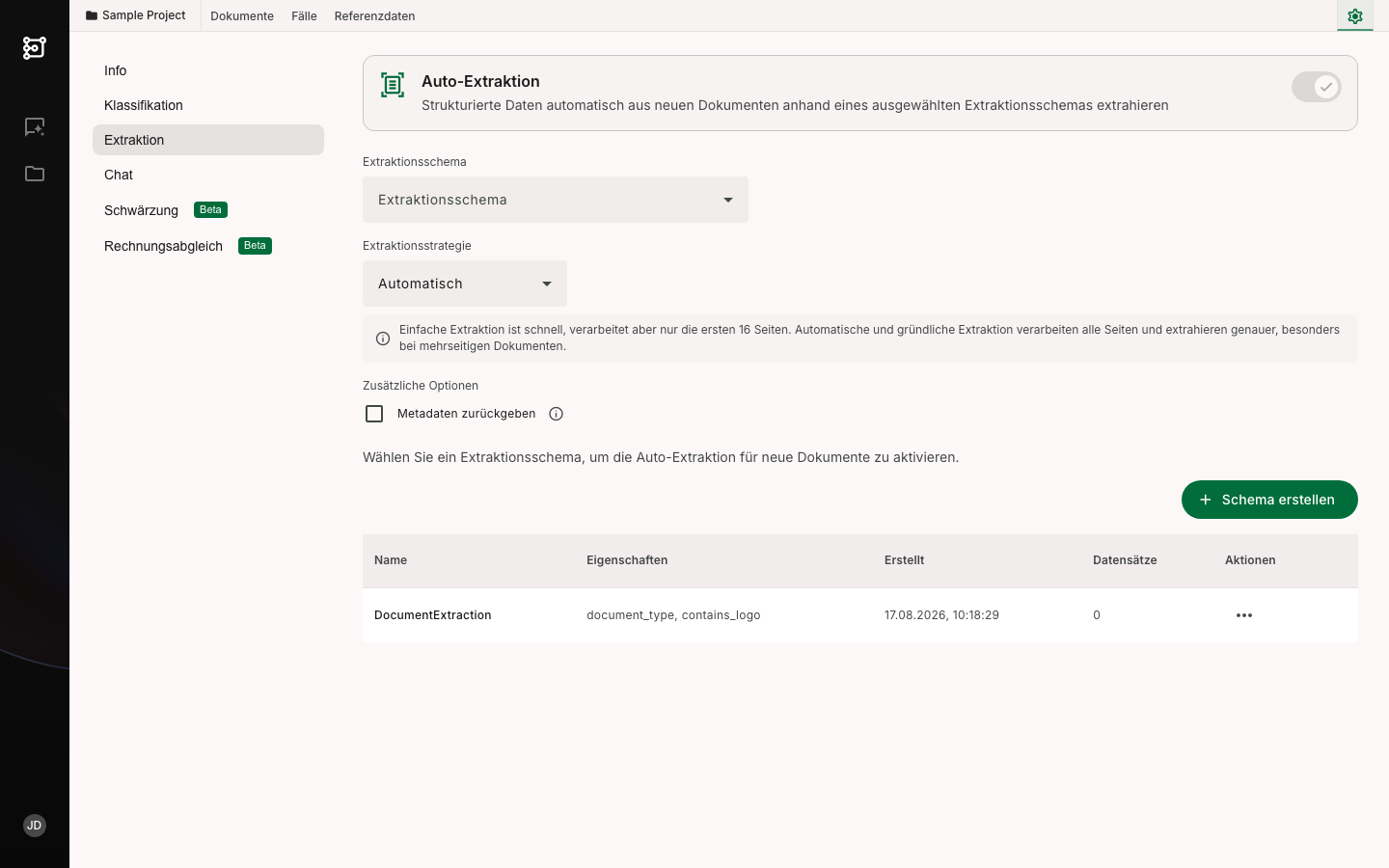The image size is (1389, 868).
Task: Click the Datensätze column header
Action: 1125,560
